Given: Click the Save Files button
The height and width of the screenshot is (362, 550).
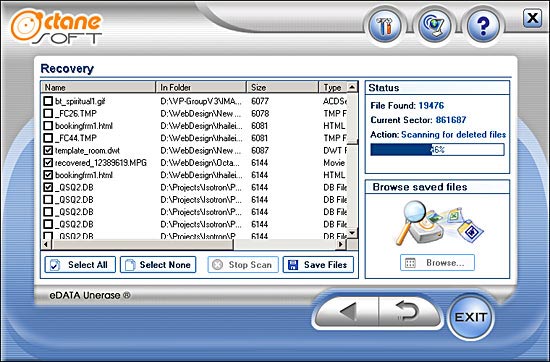Looking at the screenshot, I should coord(318,264).
